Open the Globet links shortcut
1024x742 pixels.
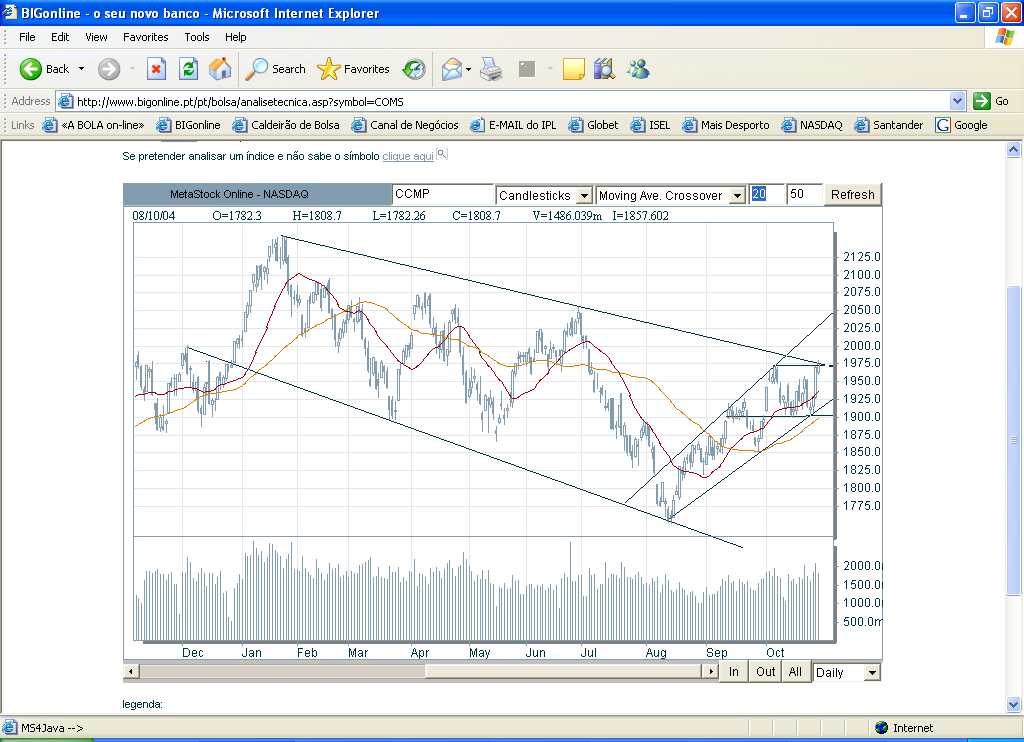593,125
